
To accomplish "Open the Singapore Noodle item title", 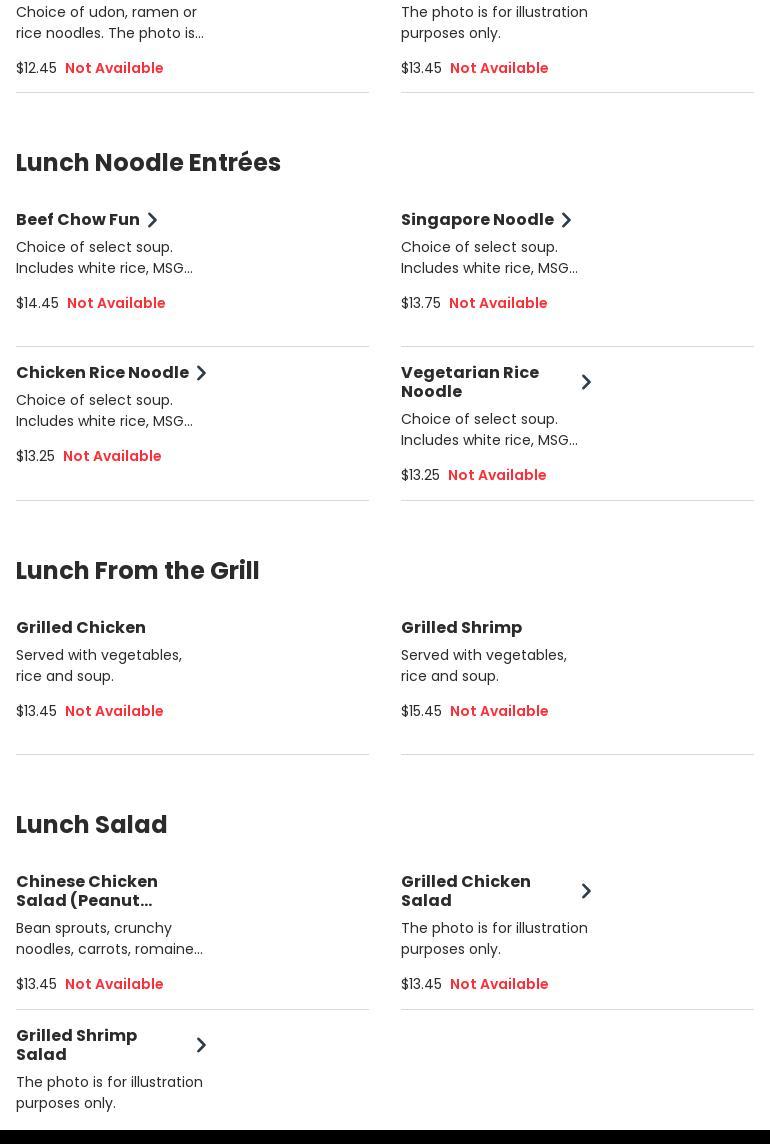I will tap(477, 220).
